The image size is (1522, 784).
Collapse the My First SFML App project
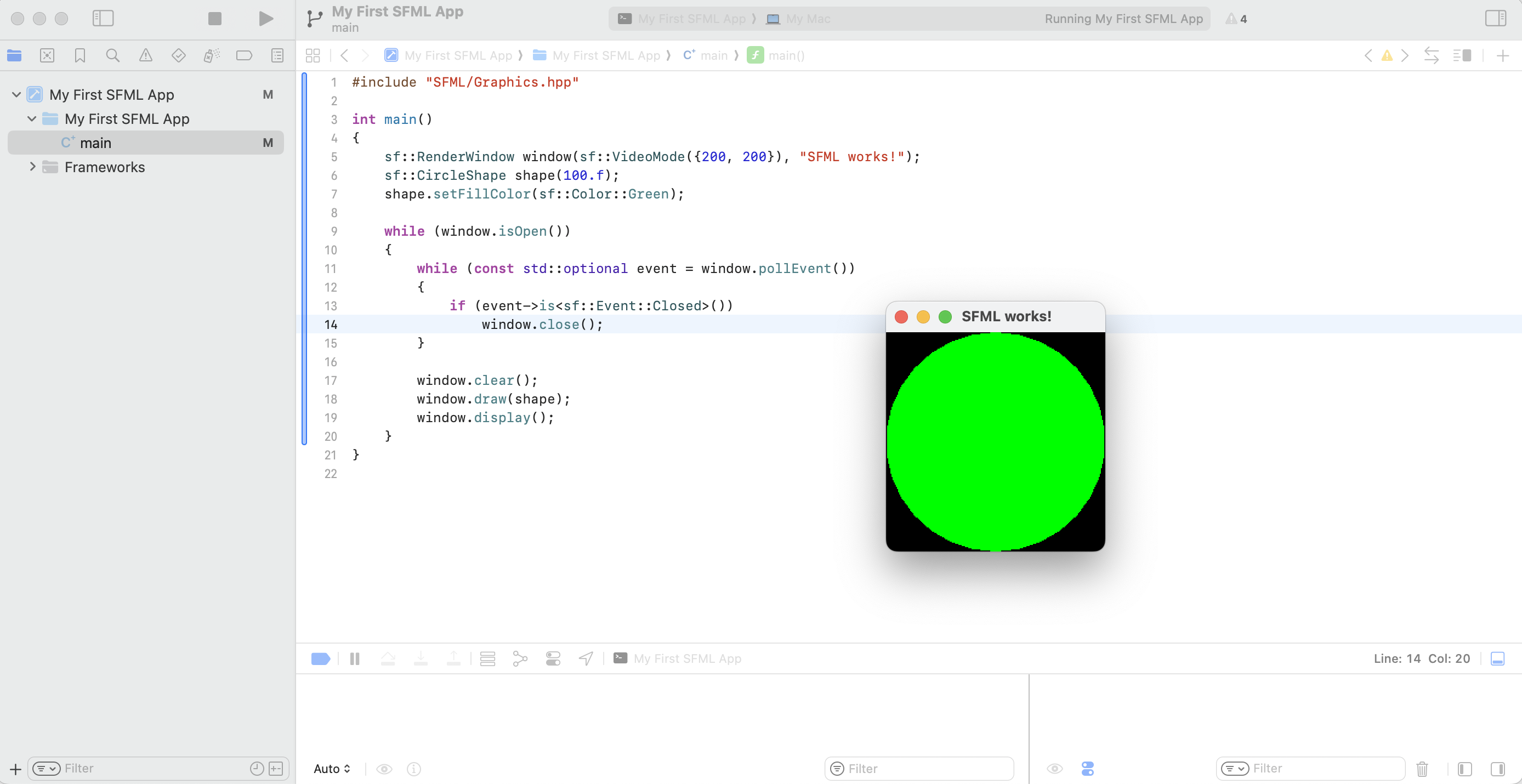(16, 94)
